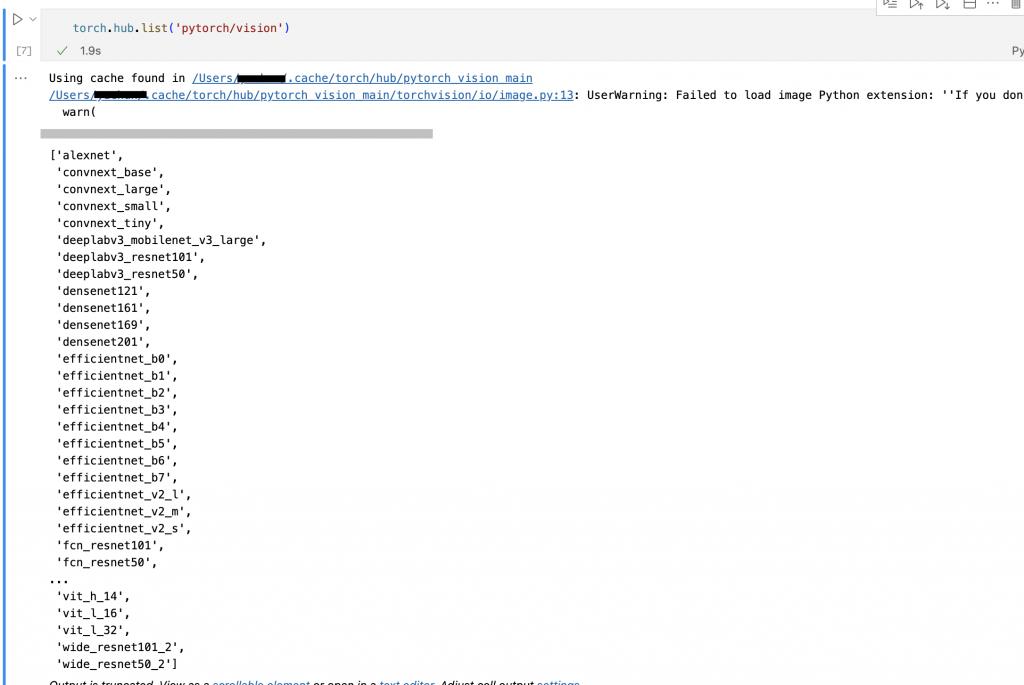This screenshot has height=685, width=1024.
Task: Click the horizontal scrollbar under the warning output
Action: 236,133
